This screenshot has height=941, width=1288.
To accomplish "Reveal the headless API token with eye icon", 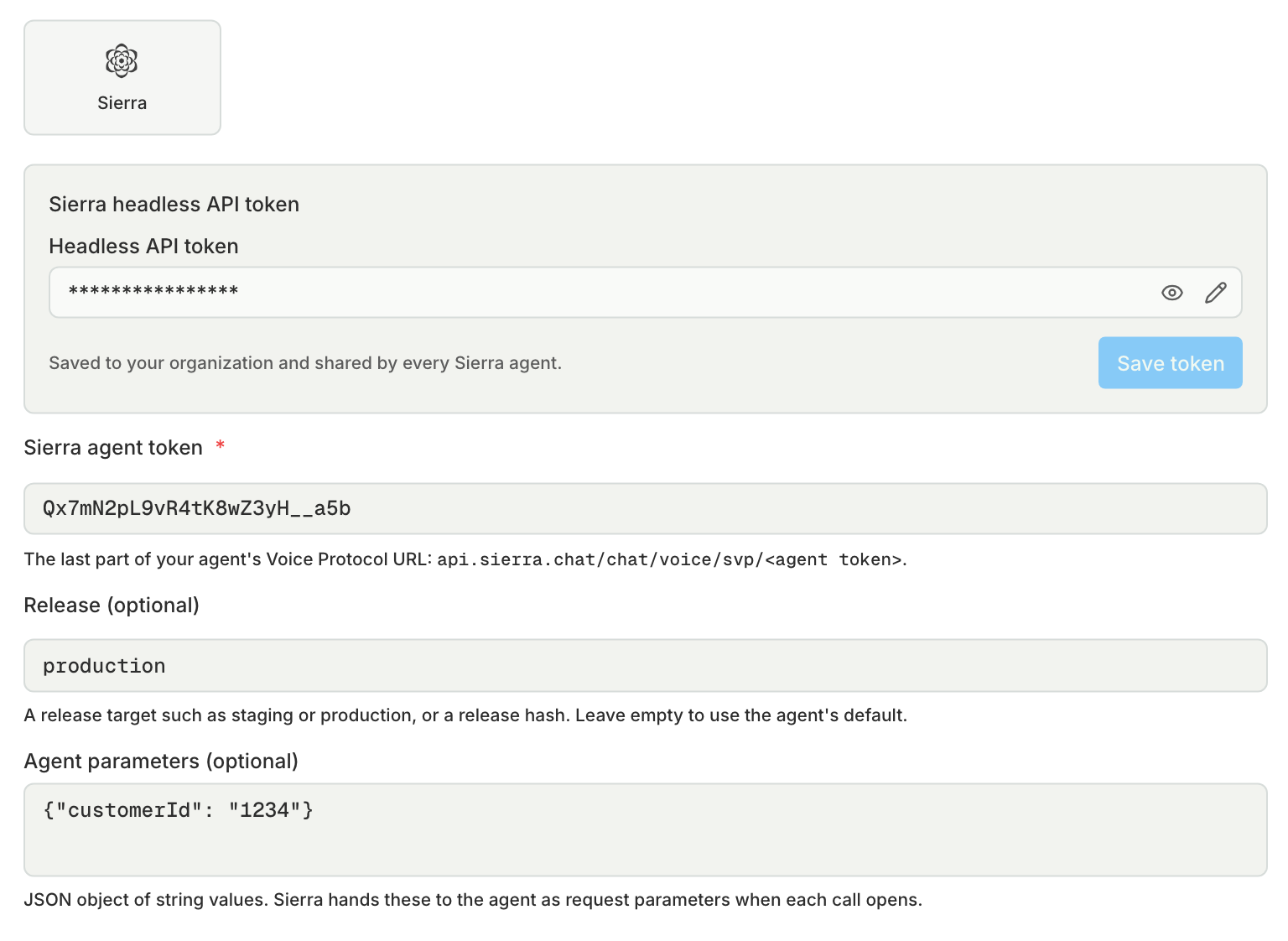I will point(1171,293).
